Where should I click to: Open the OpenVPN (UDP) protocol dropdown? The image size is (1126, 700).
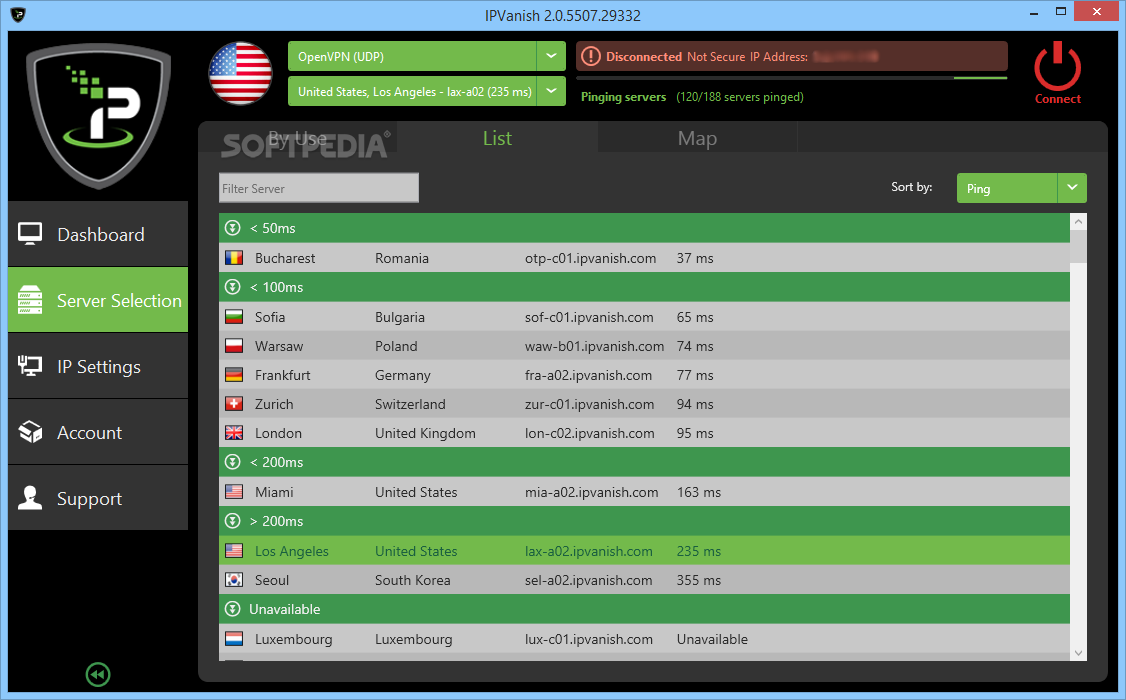(427, 56)
